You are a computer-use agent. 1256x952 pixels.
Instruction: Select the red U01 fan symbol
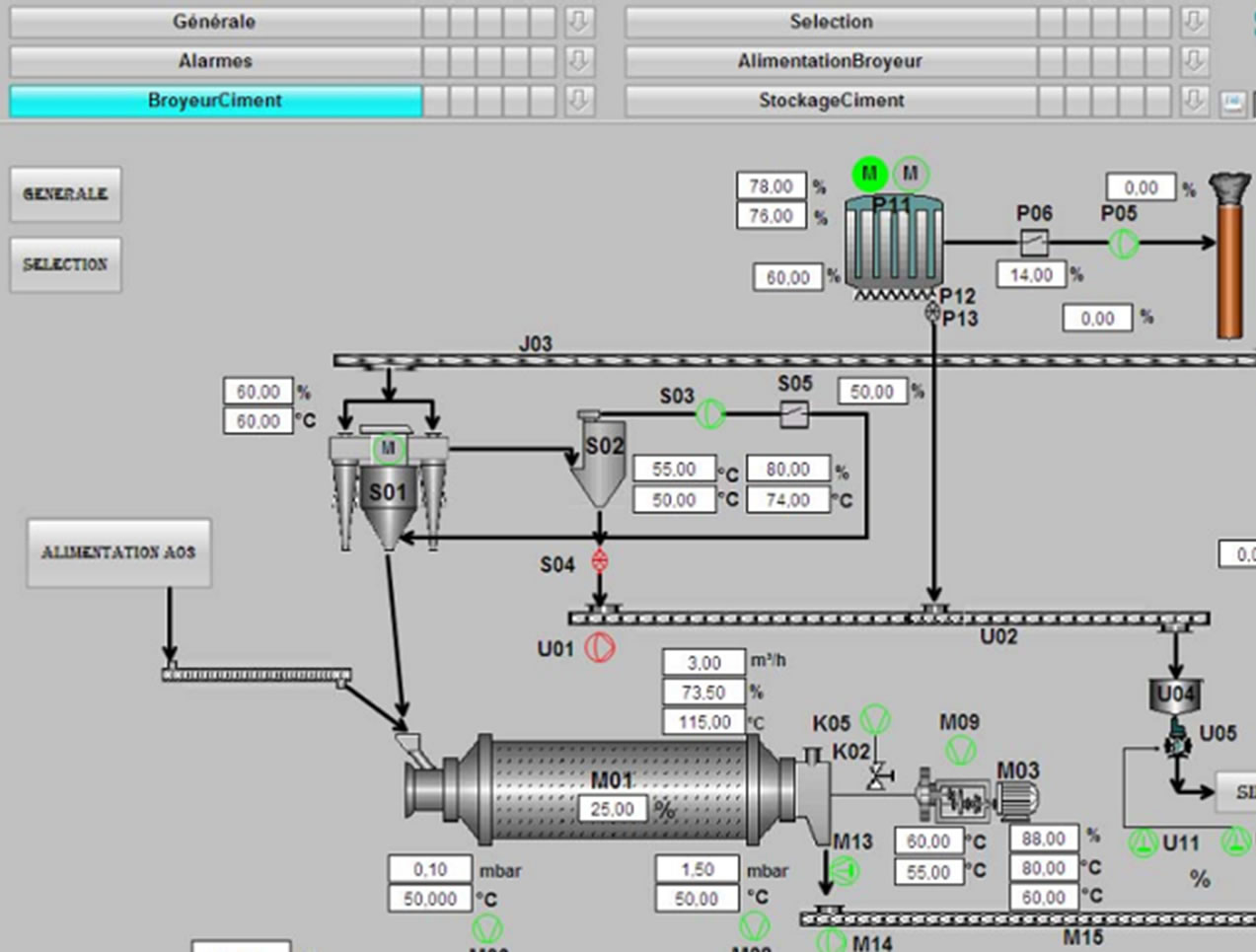(x=600, y=648)
